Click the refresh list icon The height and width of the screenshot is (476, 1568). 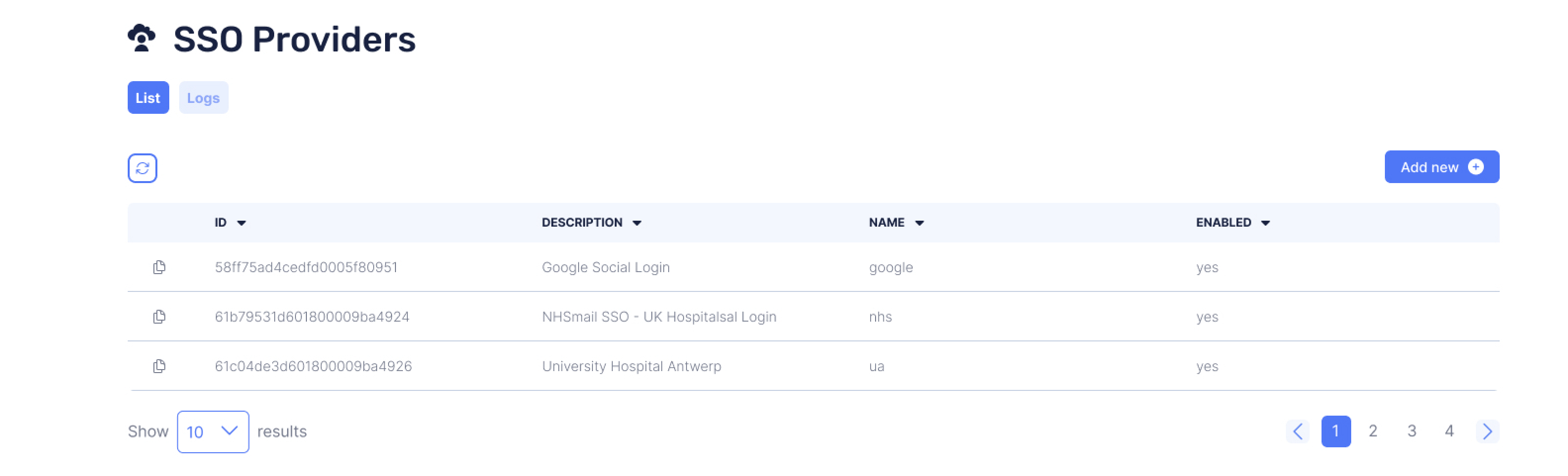pos(143,168)
